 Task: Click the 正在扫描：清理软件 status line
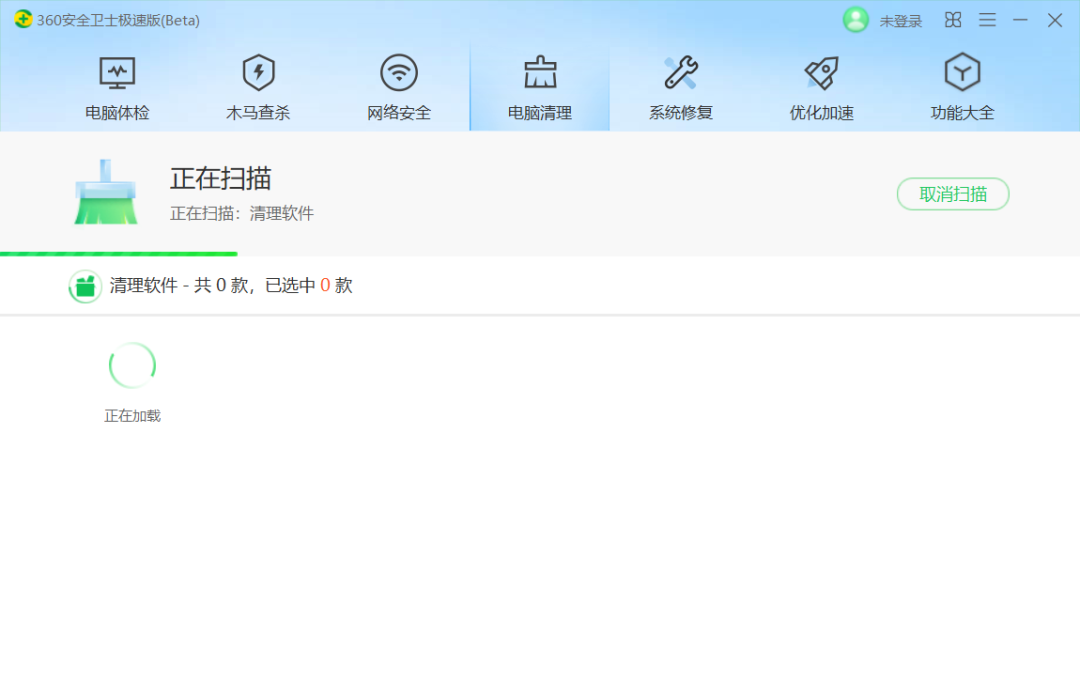(x=242, y=213)
